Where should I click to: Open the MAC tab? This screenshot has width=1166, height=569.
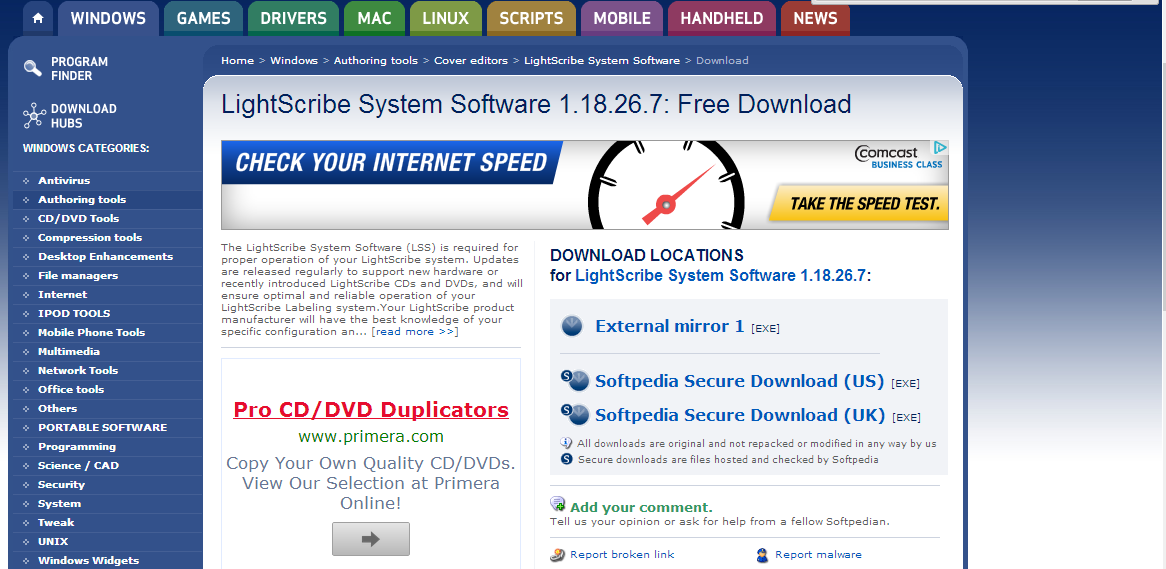[x=374, y=19]
